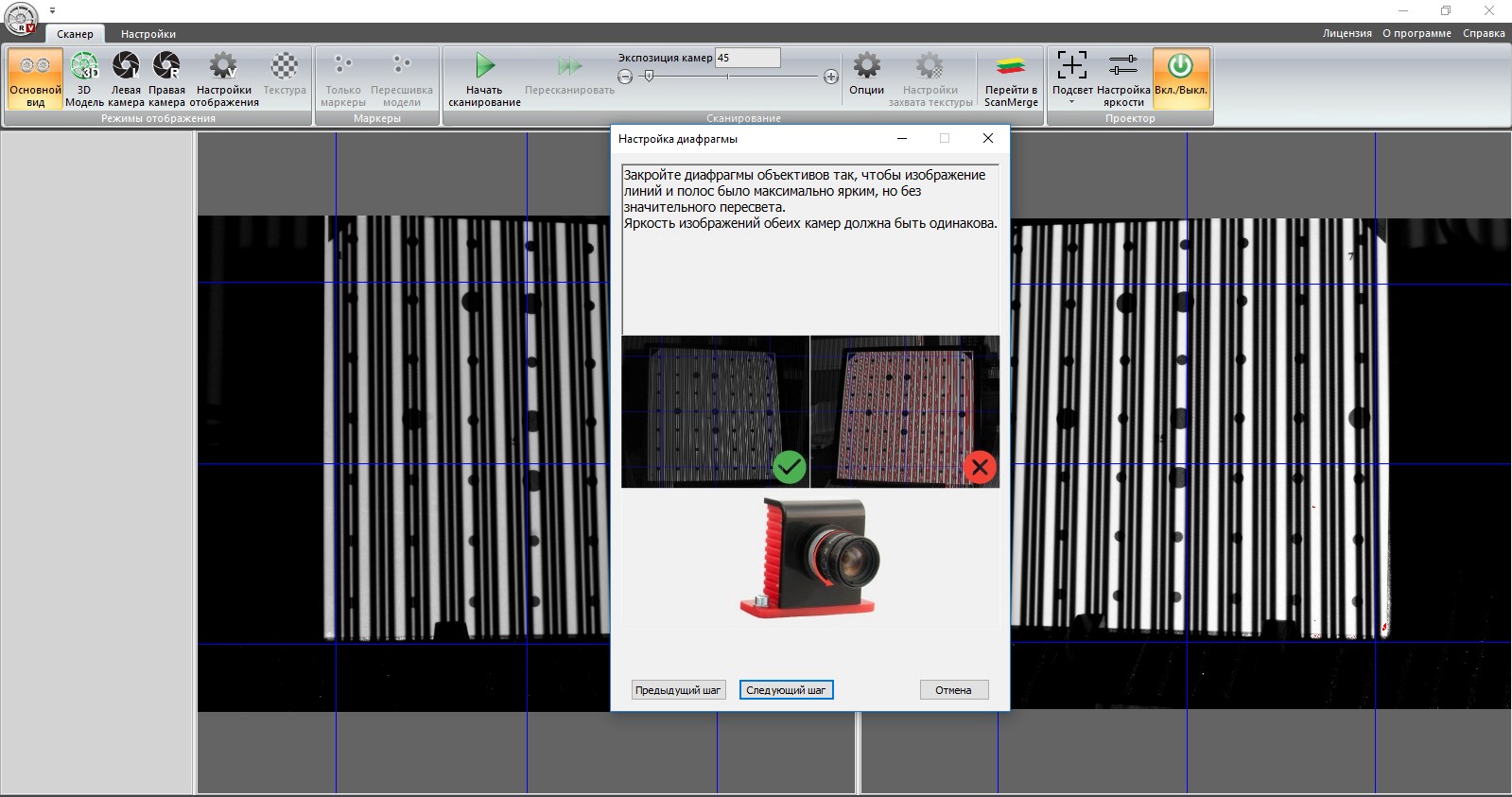Click Следующий шаг in the dialog
Viewport: 1512px width, 797px height.
(x=786, y=690)
